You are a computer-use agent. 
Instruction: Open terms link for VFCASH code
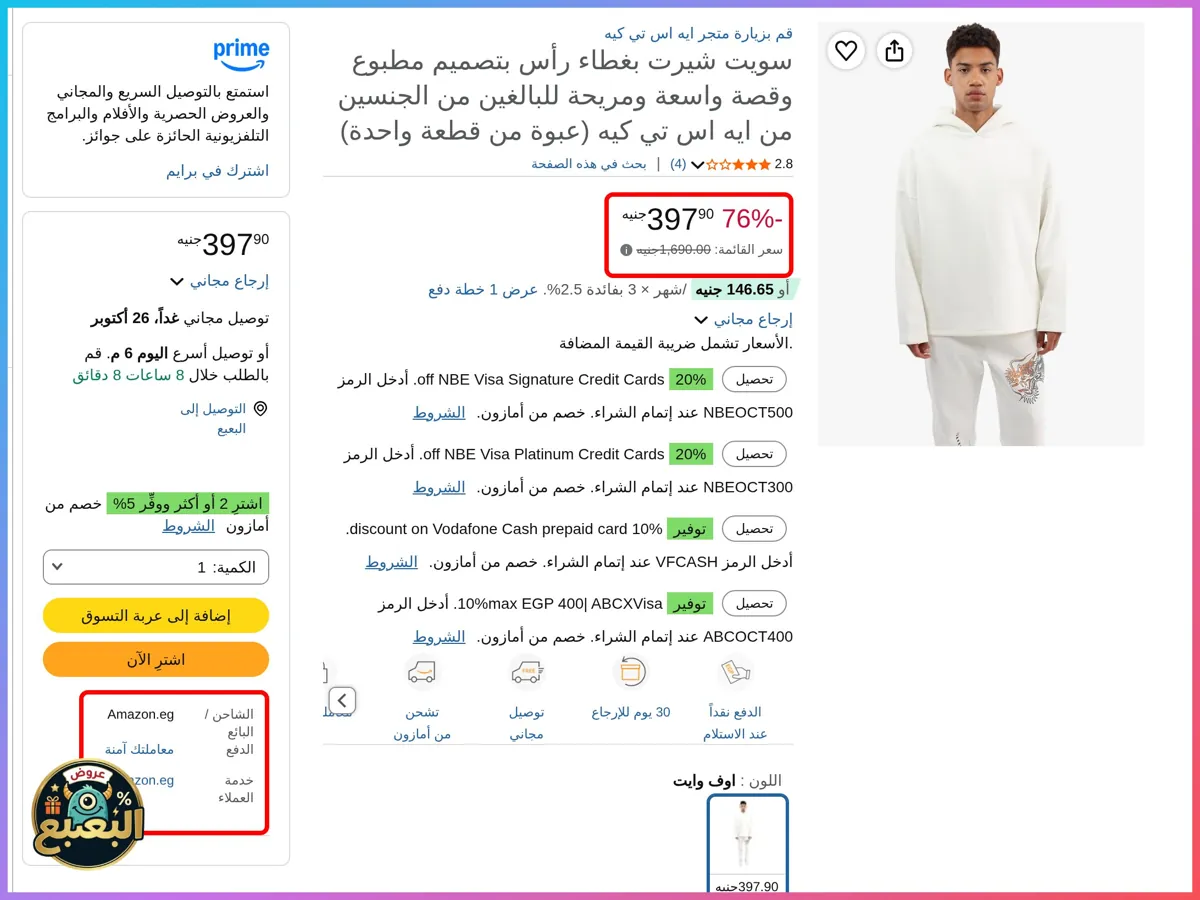(x=391, y=562)
